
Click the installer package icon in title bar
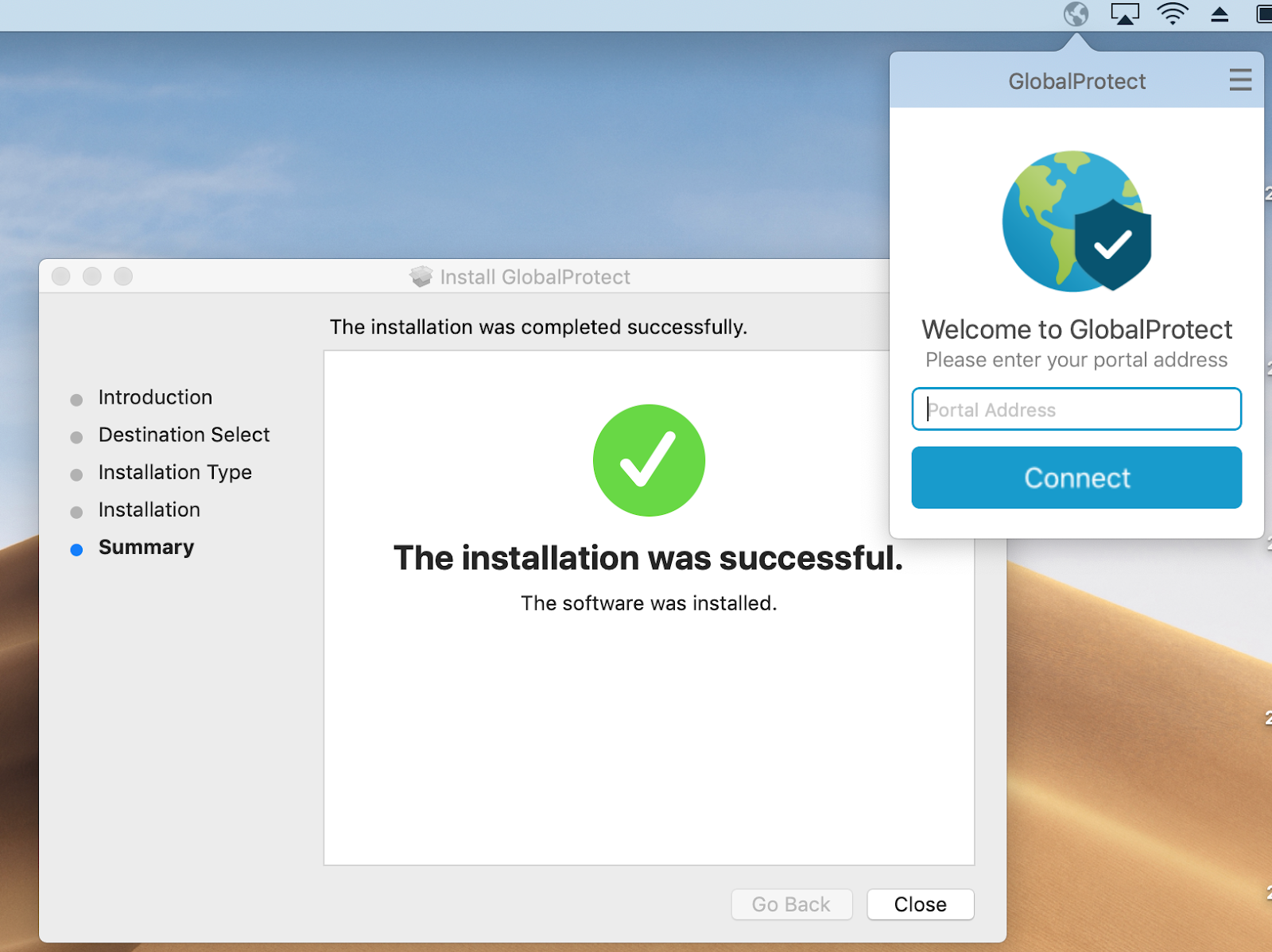point(421,277)
